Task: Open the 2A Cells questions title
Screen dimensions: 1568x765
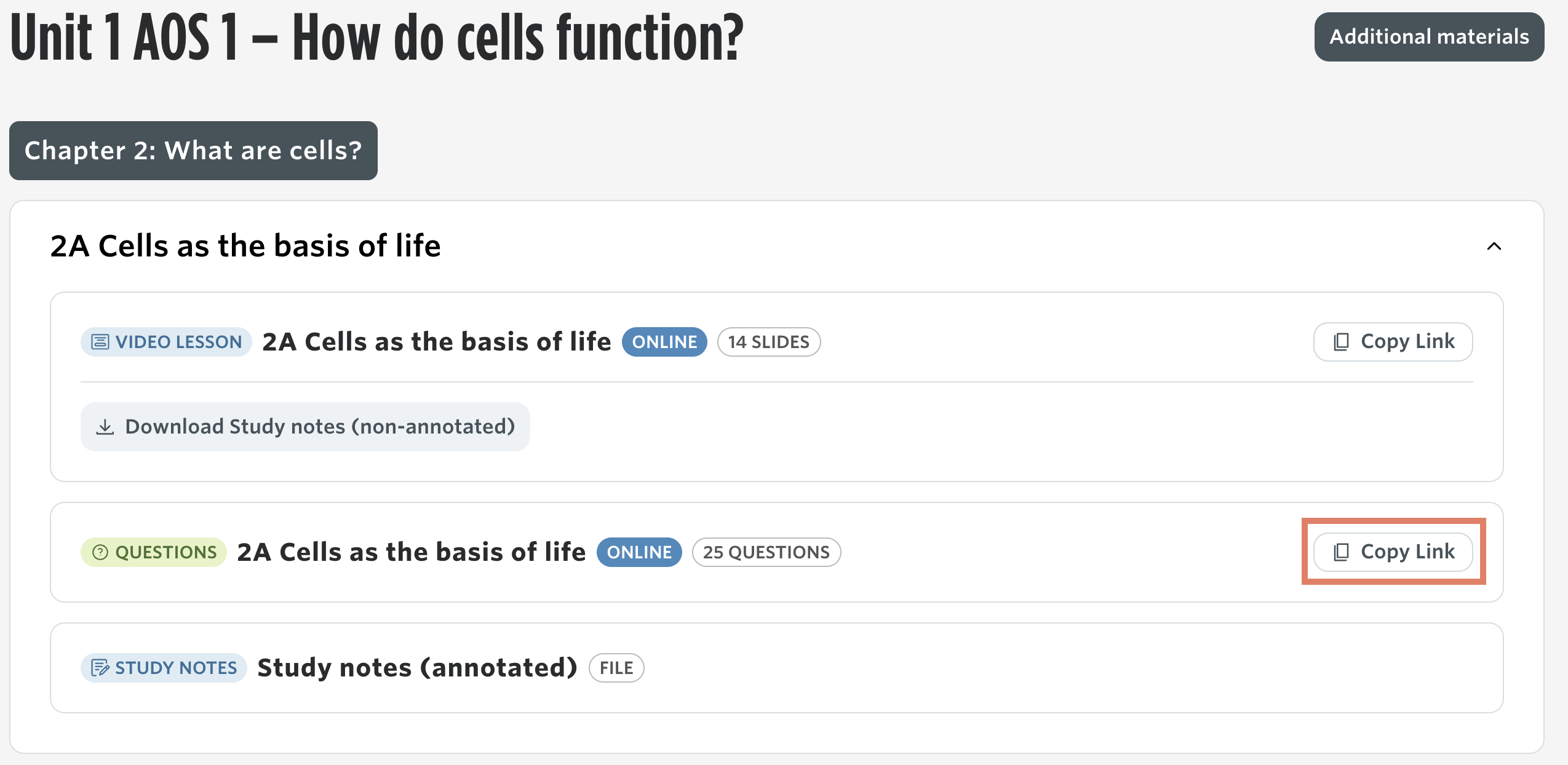Action: pyautogui.click(x=412, y=552)
